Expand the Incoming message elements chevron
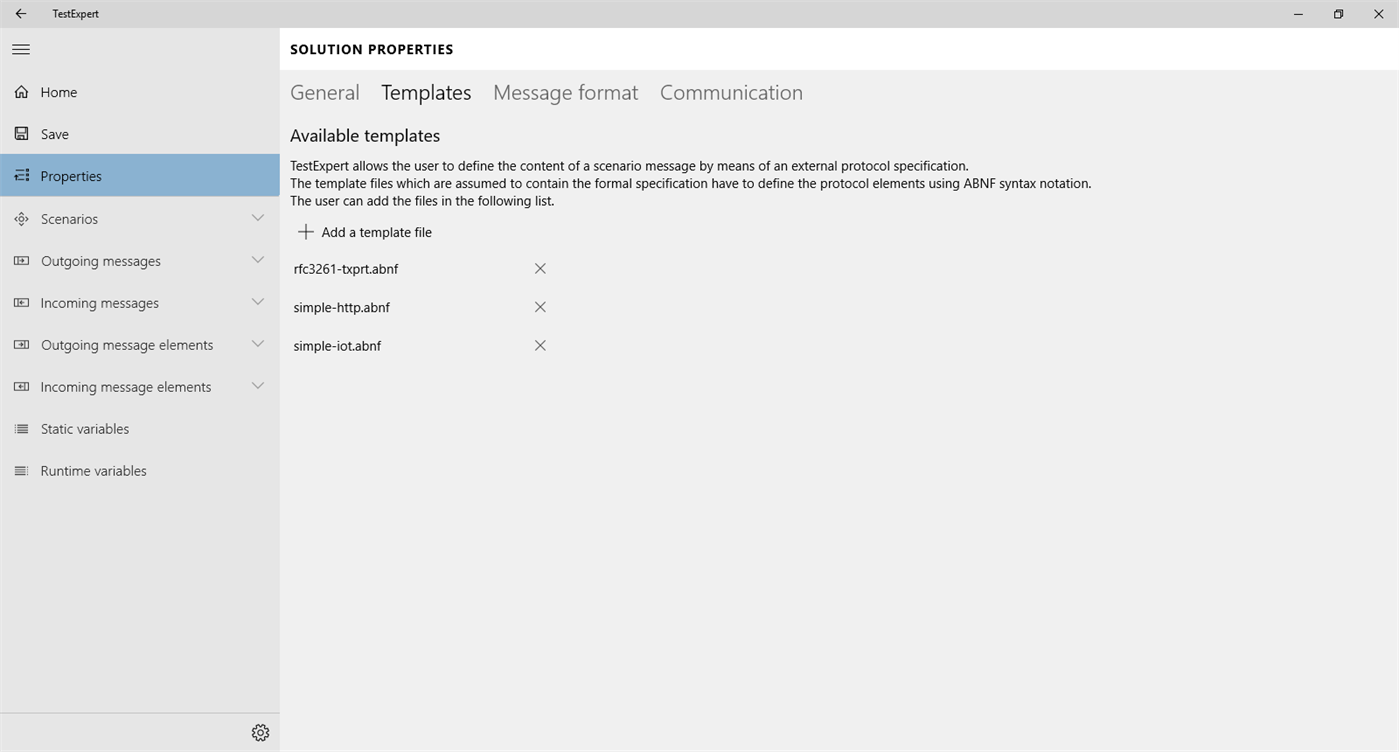The width and height of the screenshot is (1399, 752). (x=258, y=386)
